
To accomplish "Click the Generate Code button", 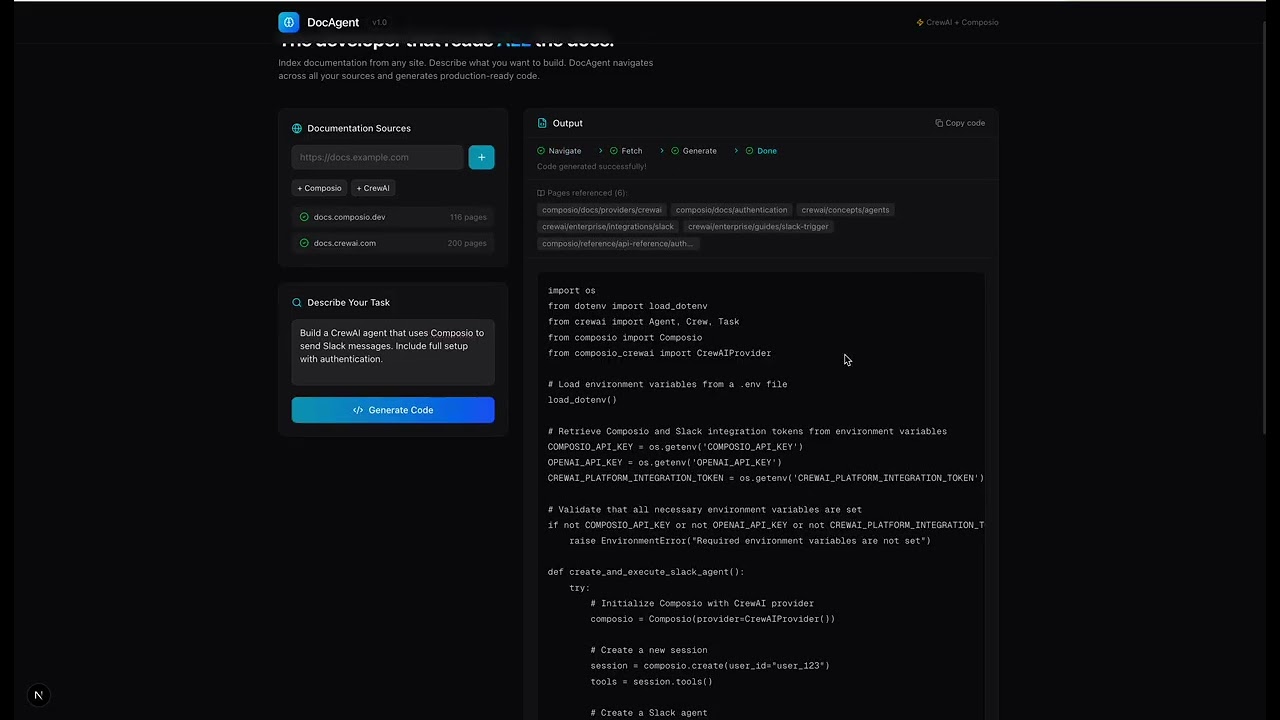I will 393,410.
